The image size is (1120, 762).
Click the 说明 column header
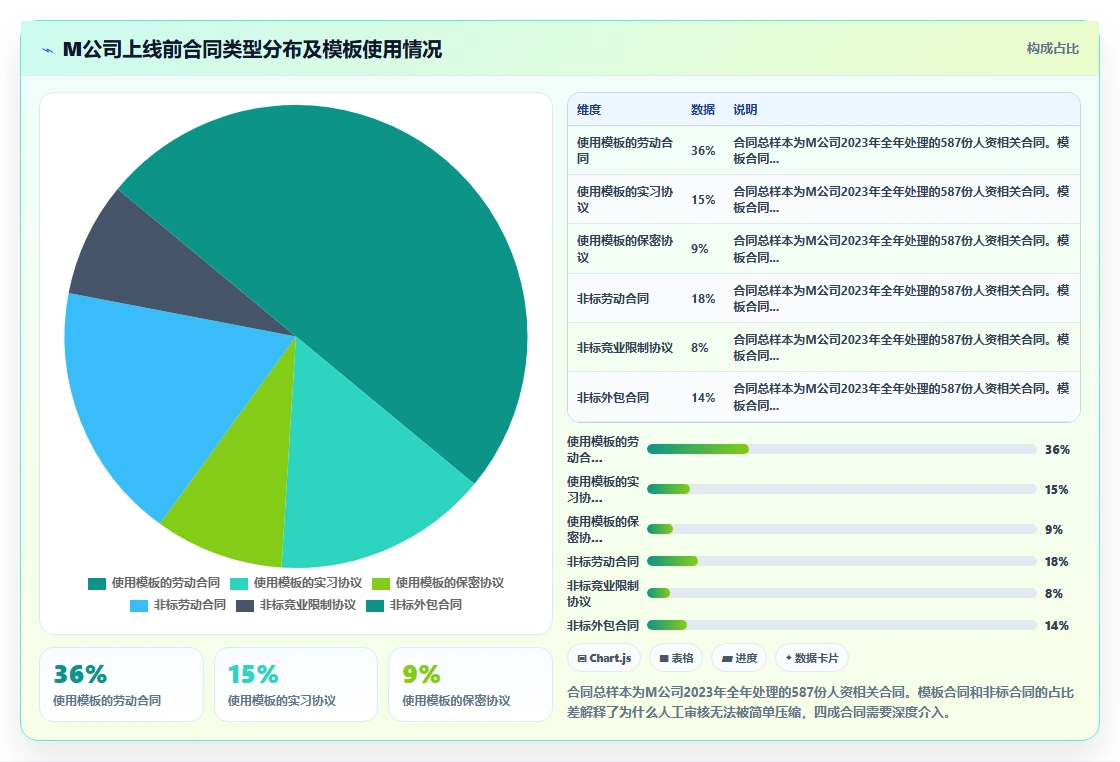point(745,109)
